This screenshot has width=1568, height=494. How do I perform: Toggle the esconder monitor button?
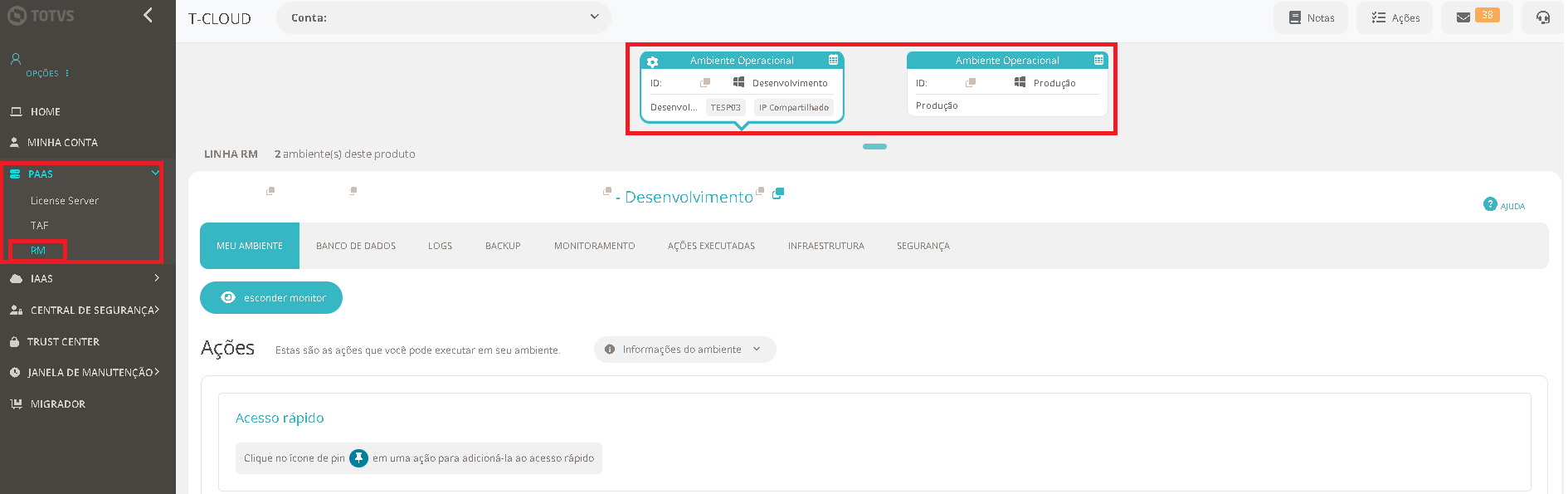point(271,298)
